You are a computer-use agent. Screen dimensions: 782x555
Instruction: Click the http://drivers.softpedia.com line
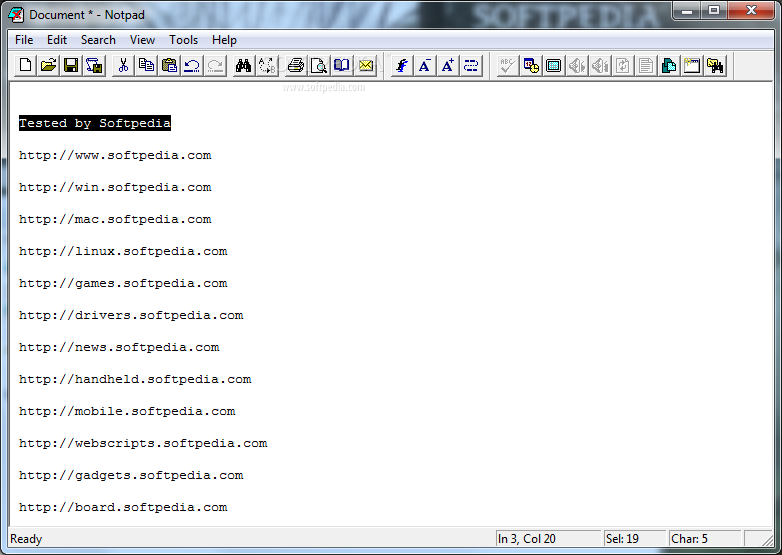131,315
